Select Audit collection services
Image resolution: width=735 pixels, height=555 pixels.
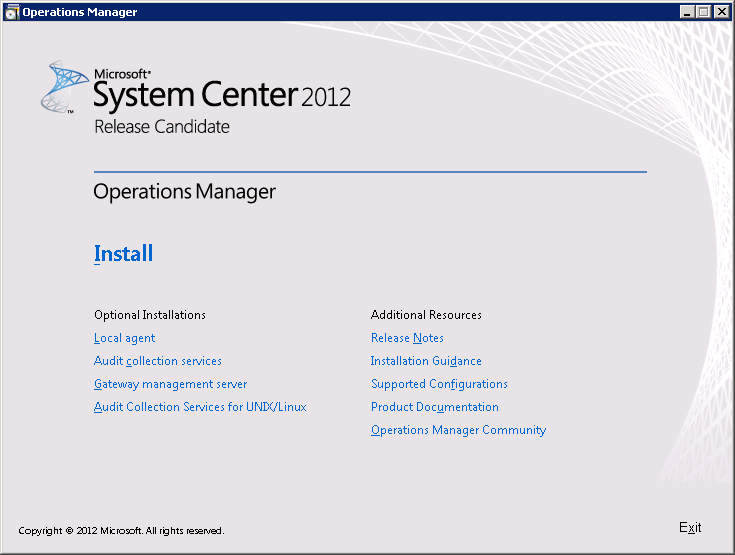(x=158, y=361)
